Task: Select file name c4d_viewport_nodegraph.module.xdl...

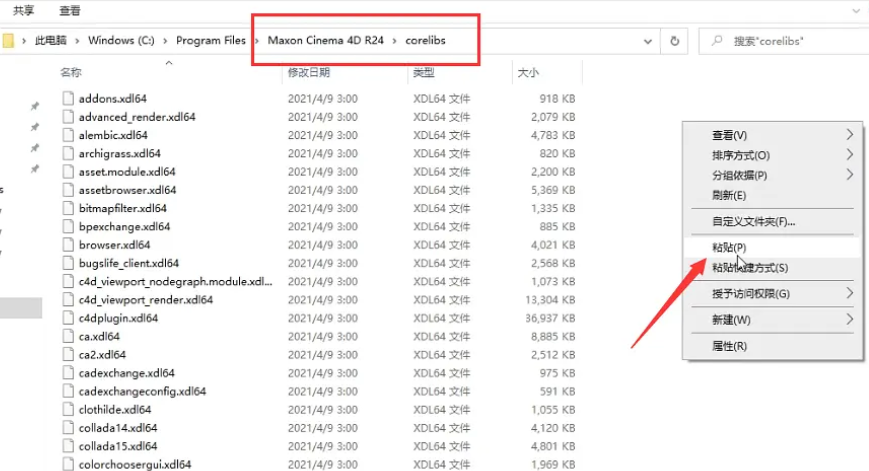Action: pyautogui.click(x=176, y=281)
